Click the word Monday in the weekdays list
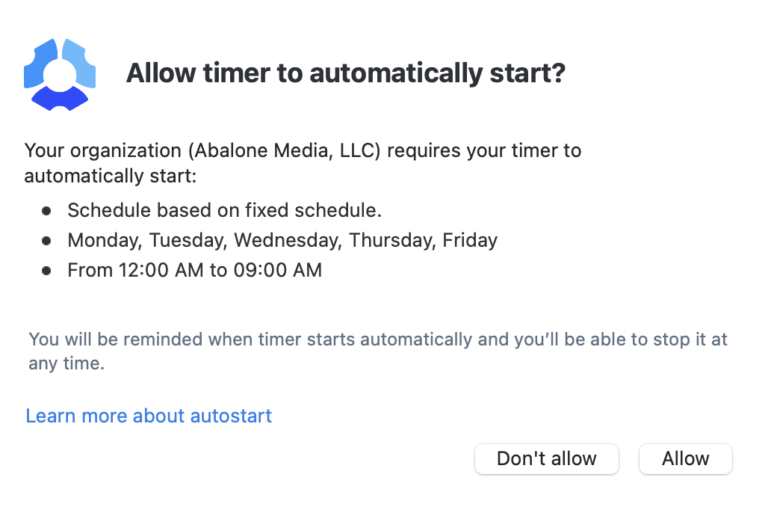The height and width of the screenshot is (507, 768). pos(102,240)
